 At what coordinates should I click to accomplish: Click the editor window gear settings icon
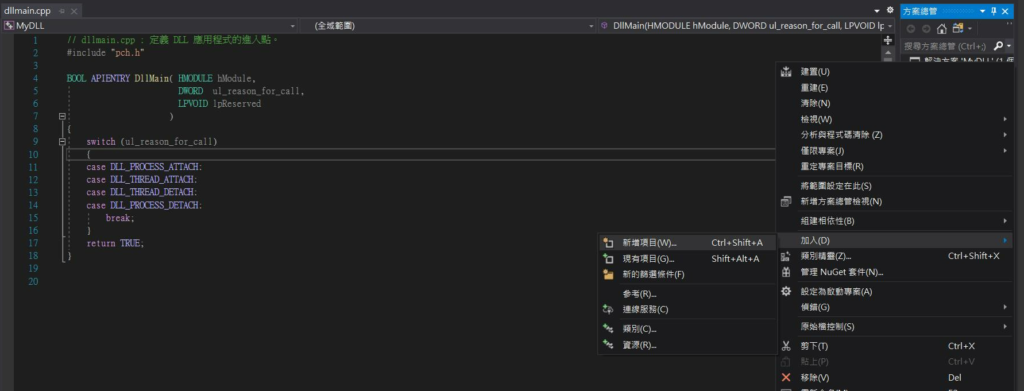889,10
